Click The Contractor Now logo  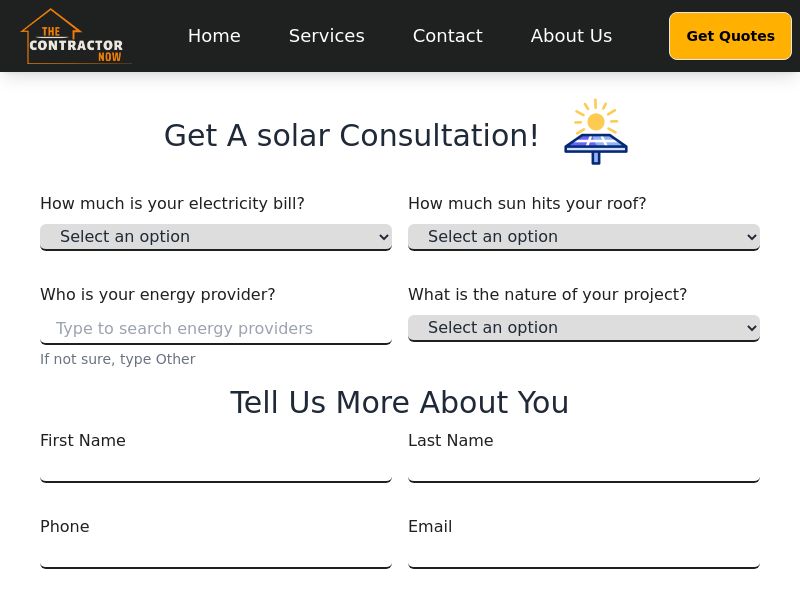(75, 35)
